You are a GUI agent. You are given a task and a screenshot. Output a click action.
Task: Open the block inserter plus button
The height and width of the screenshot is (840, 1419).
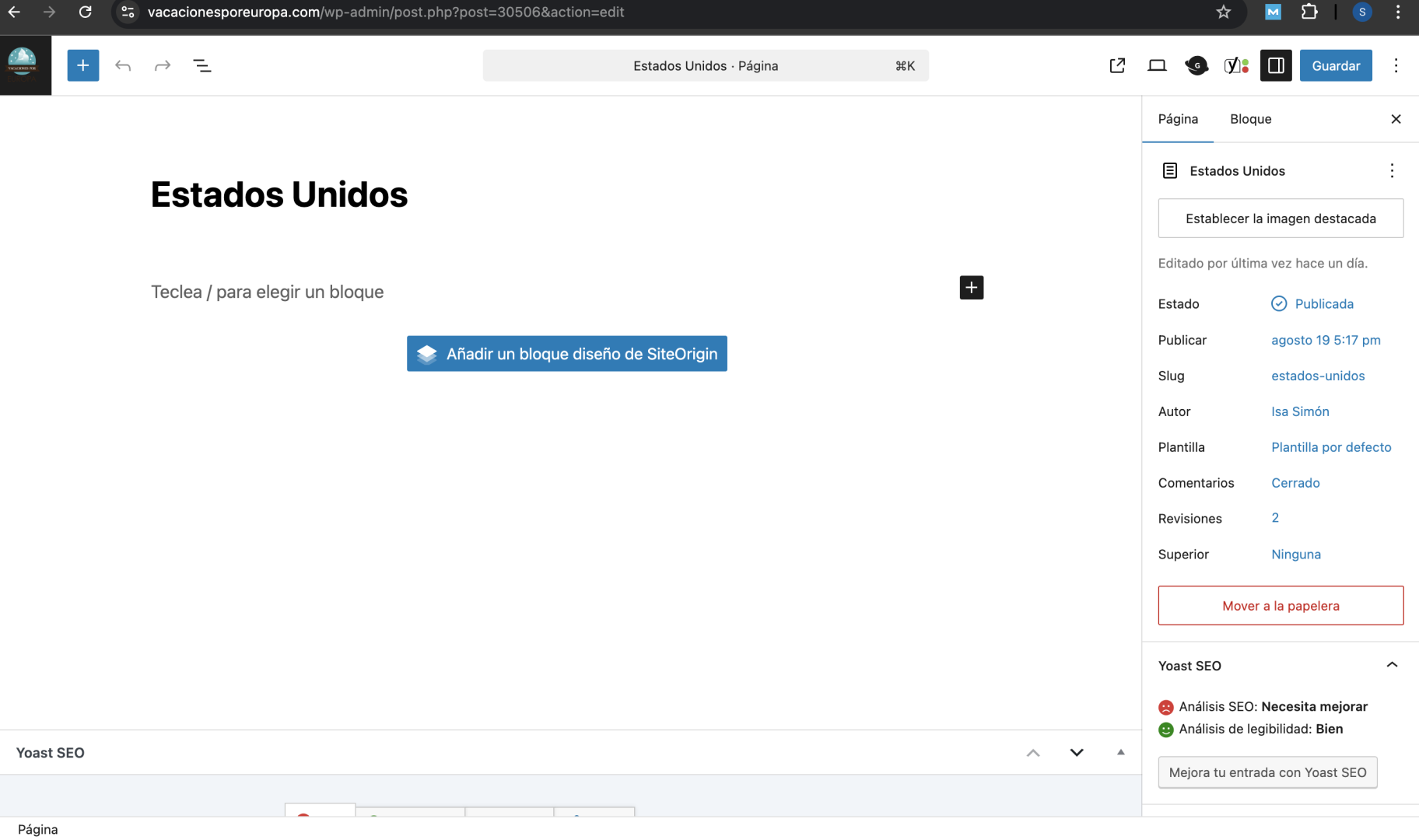[x=82, y=65]
